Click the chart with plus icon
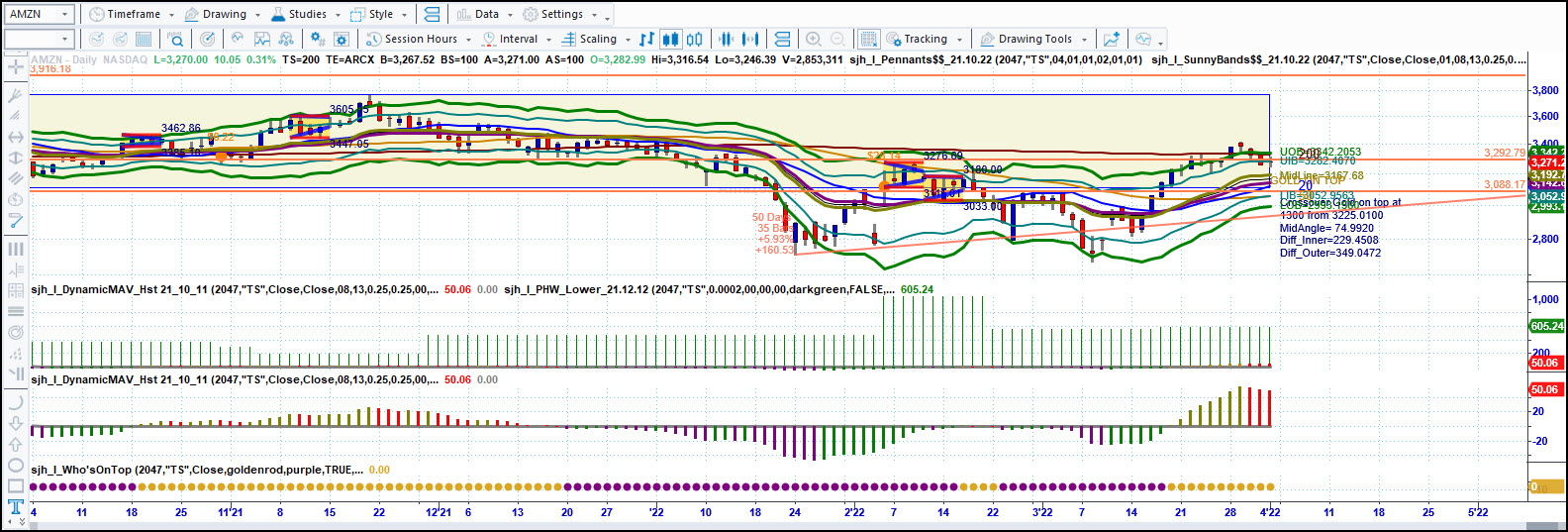Image resolution: width=1568 pixels, height=532 pixels. pyautogui.click(x=1112, y=39)
